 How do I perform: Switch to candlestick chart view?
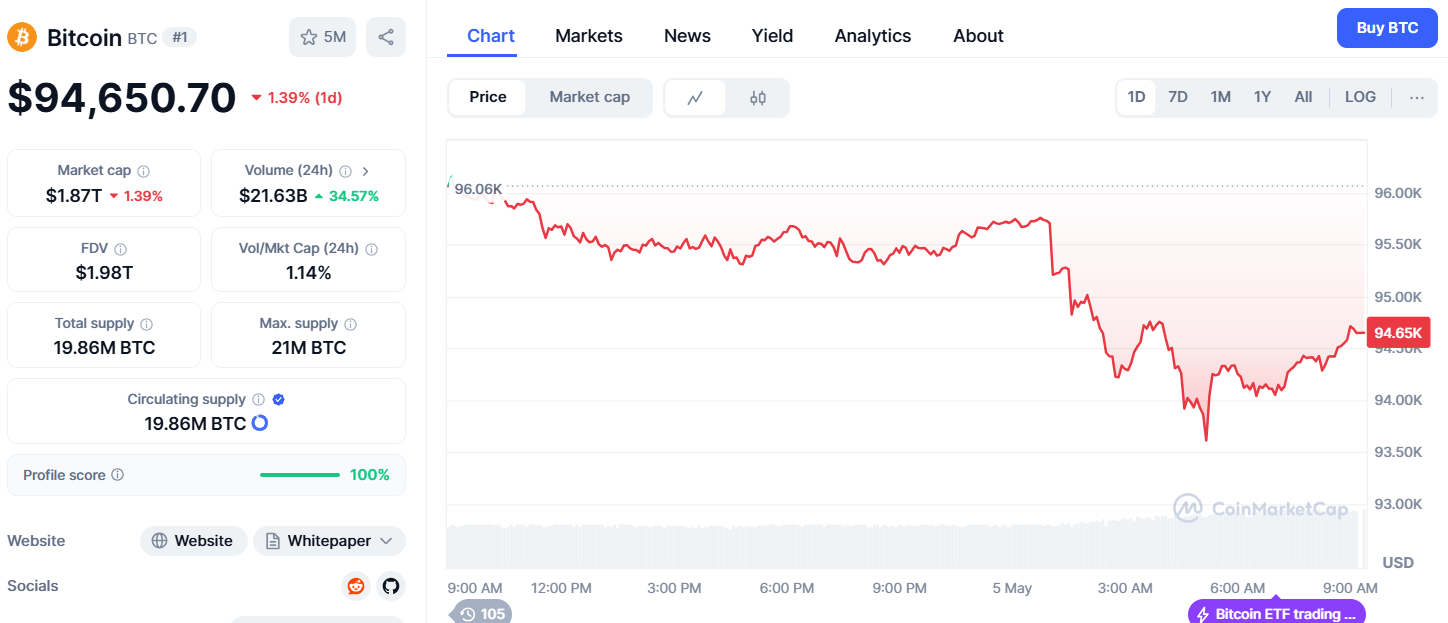[x=757, y=97]
